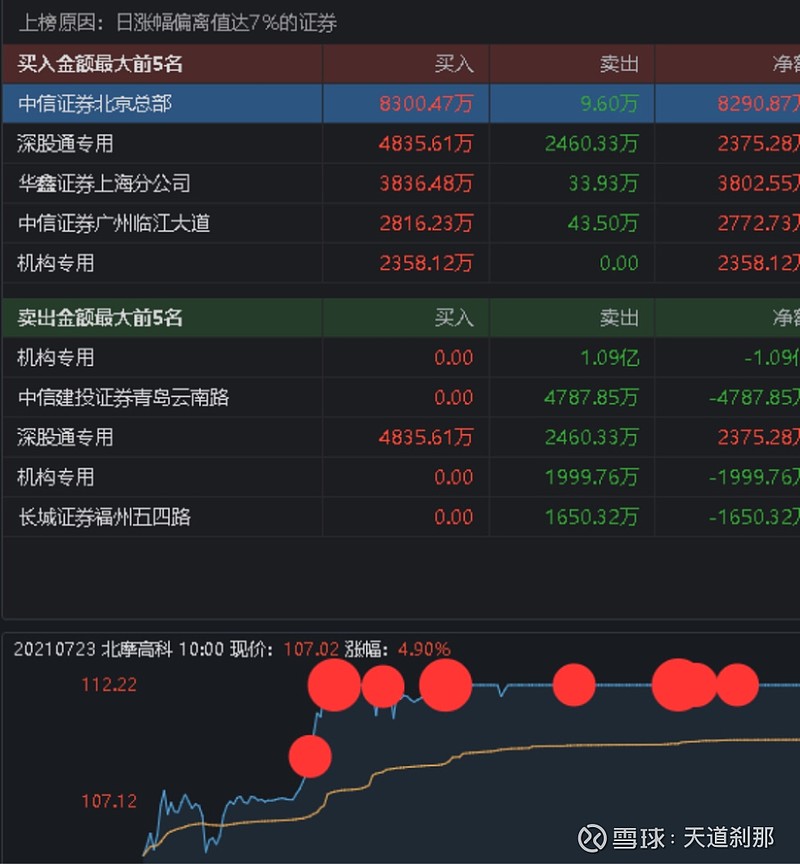Click the first red dot at 112.22 level
The image size is (800, 864).
pyautogui.click(x=334, y=685)
